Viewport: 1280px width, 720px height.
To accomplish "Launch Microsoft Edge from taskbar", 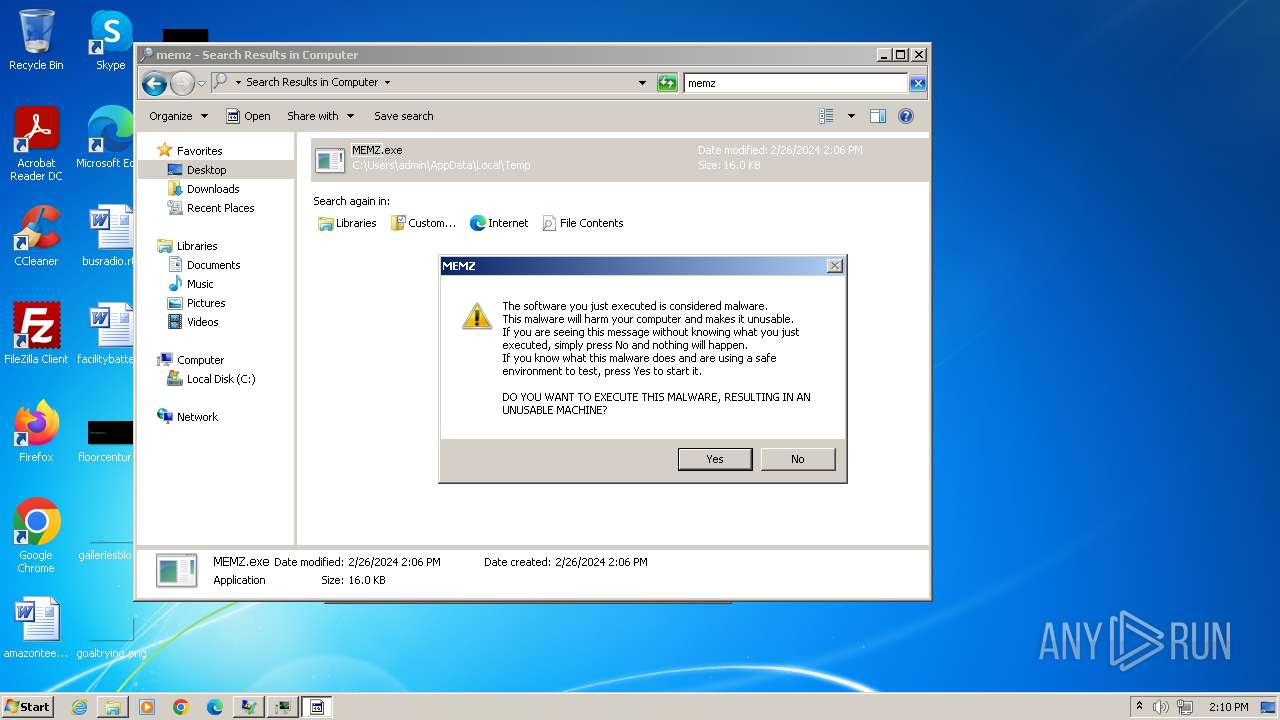I will [215, 707].
